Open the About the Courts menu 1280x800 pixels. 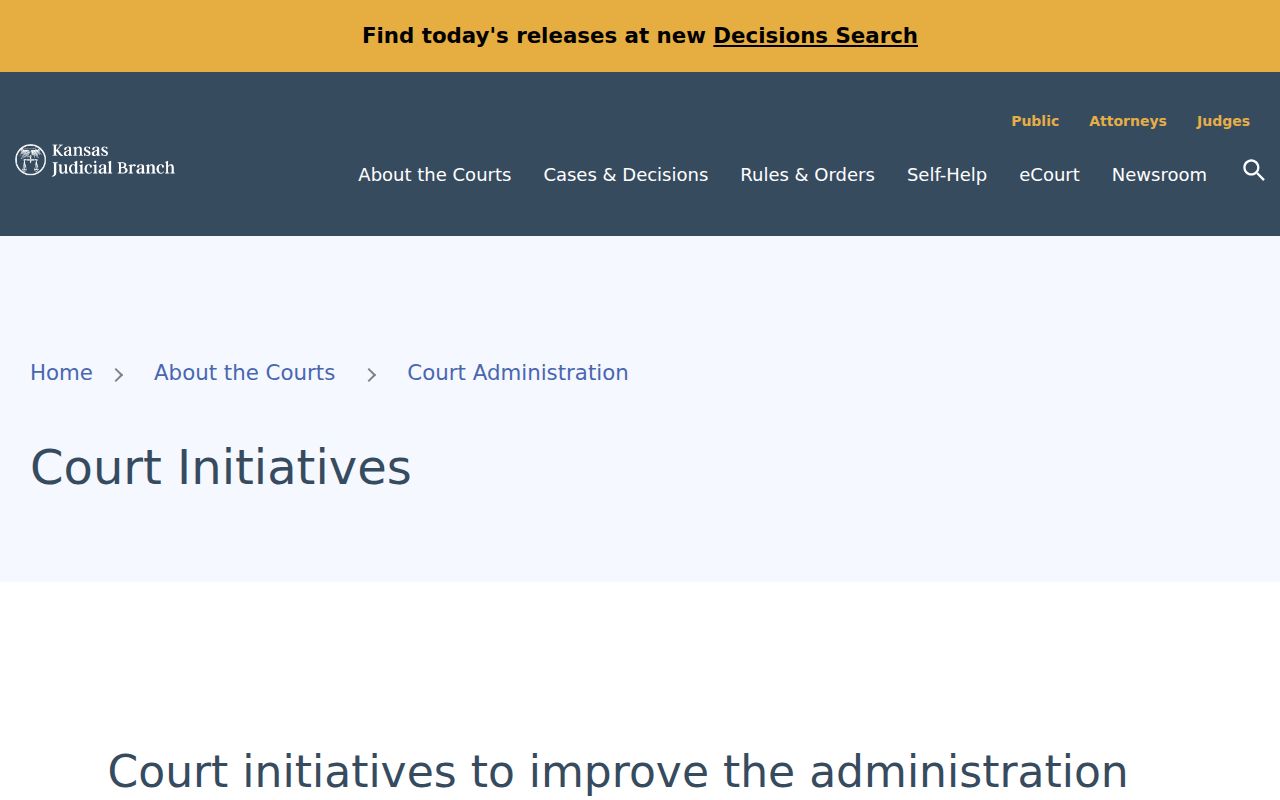click(x=435, y=175)
